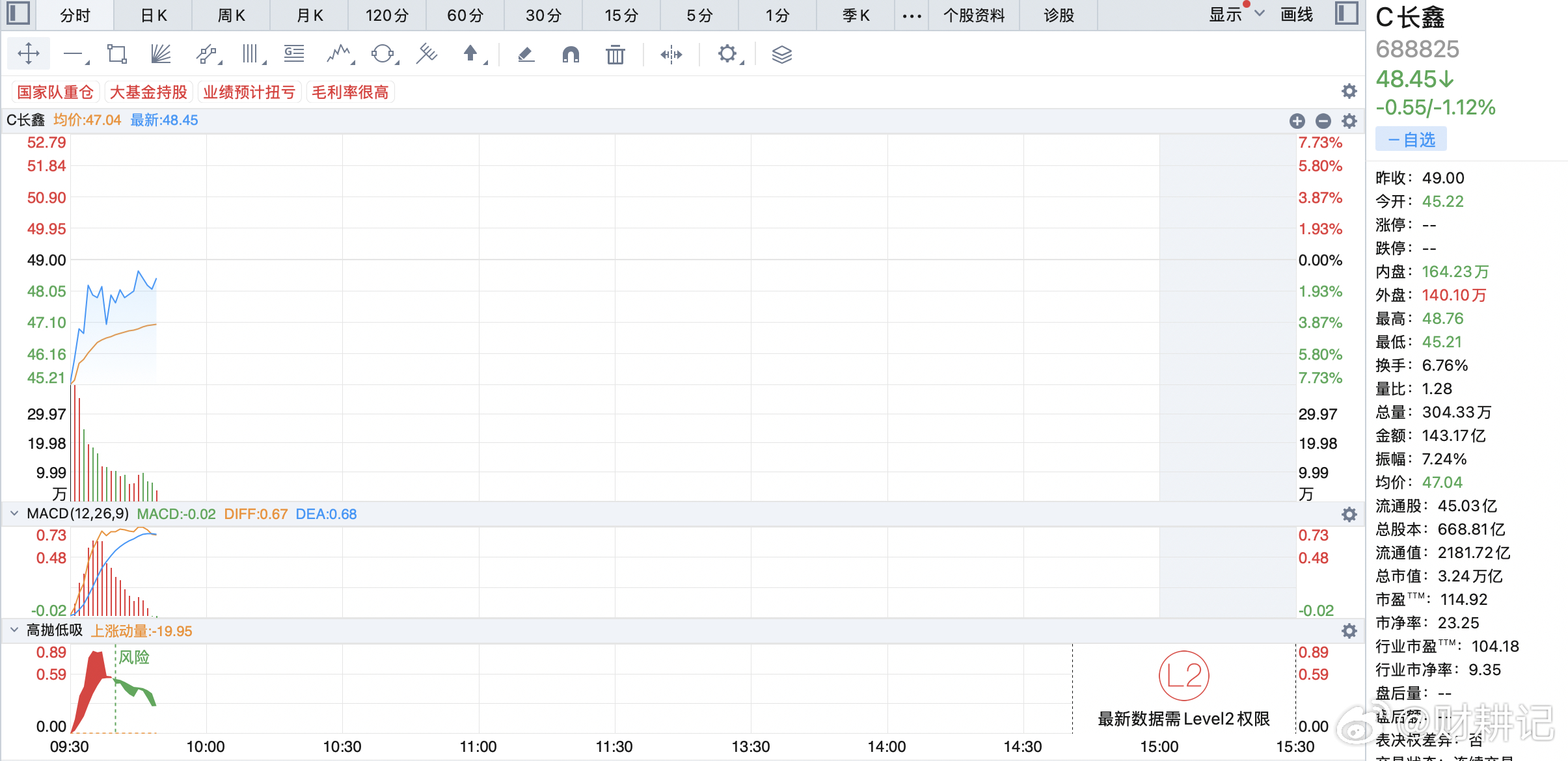Switch to 15分 chart tab

point(621,16)
